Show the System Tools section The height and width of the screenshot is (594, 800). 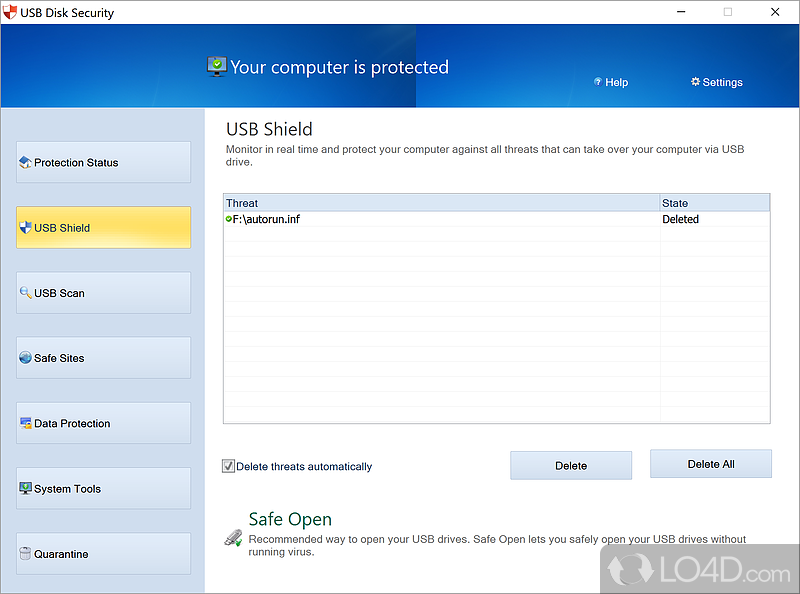(x=104, y=488)
